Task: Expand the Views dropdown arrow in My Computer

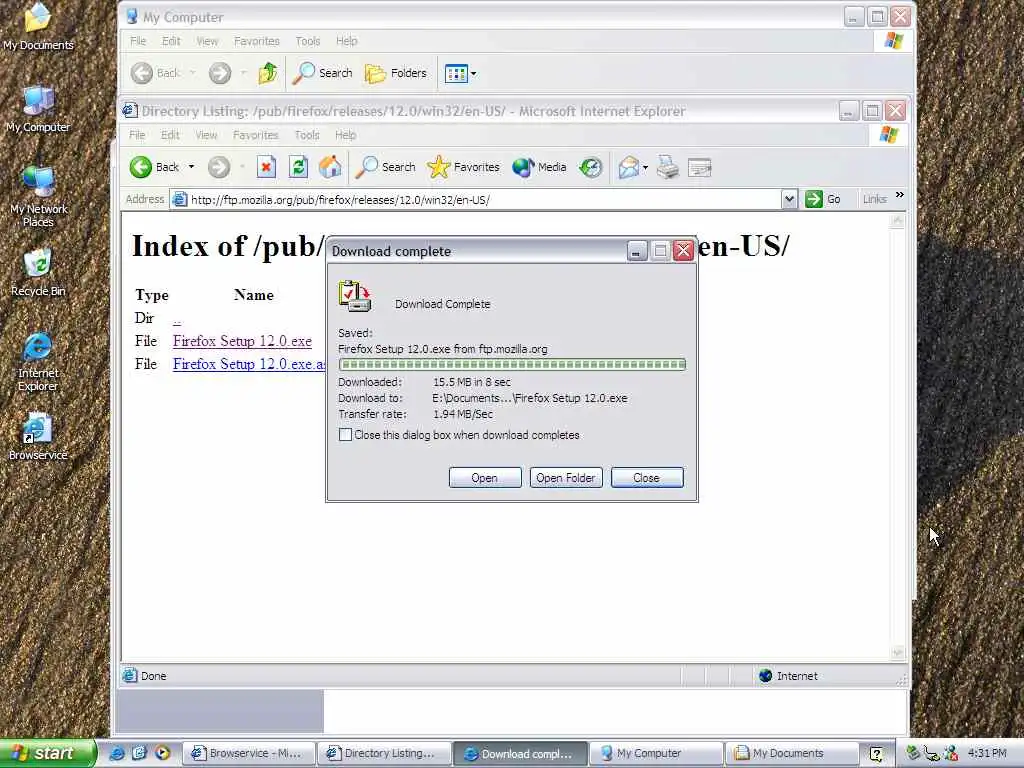Action: tap(473, 74)
